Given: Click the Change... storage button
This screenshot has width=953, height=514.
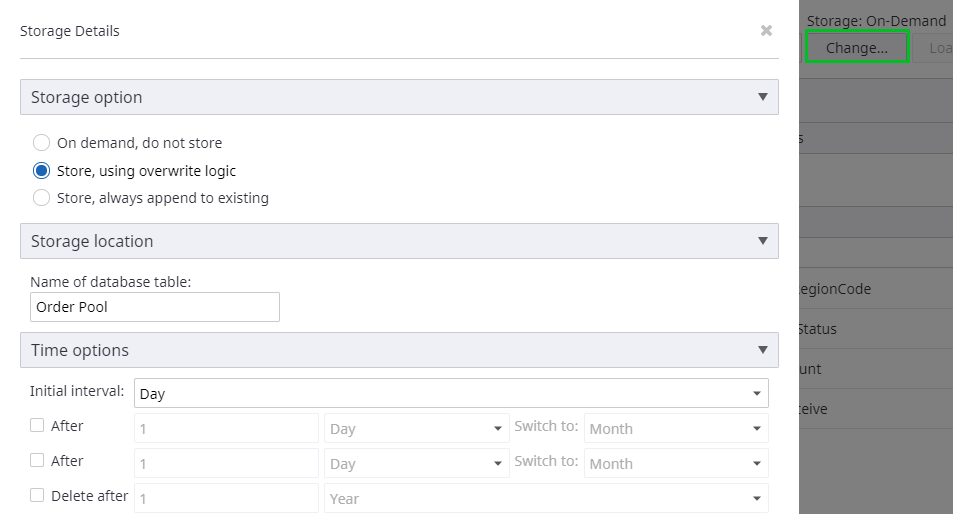Looking at the screenshot, I should click(x=857, y=47).
